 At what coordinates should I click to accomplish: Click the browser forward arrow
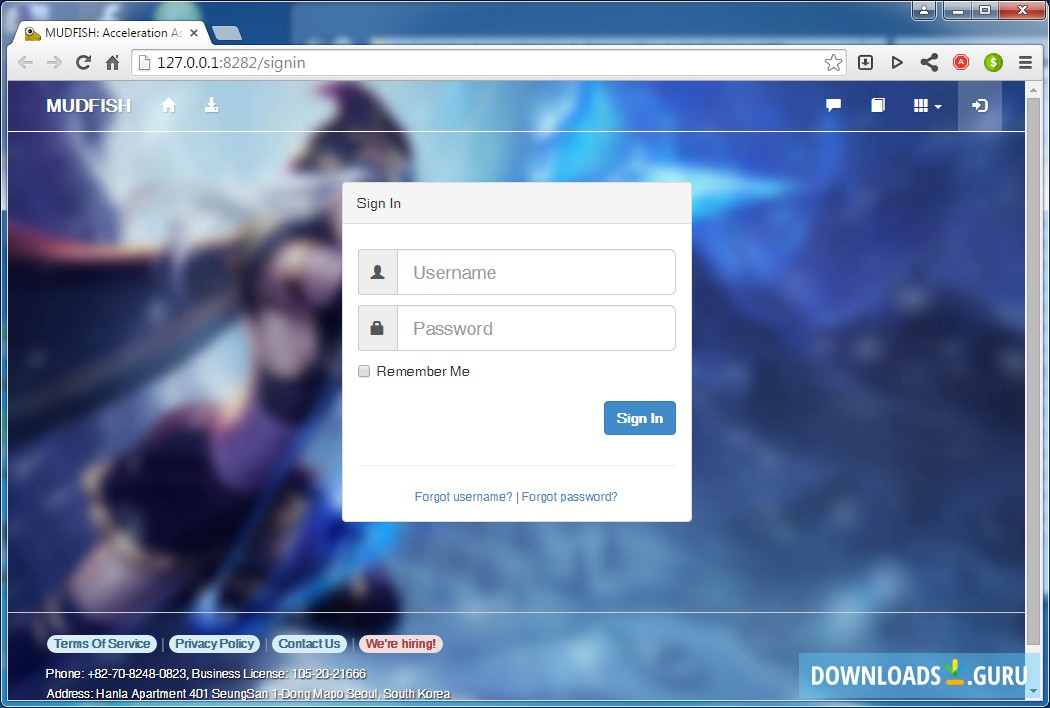coord(54,62)
